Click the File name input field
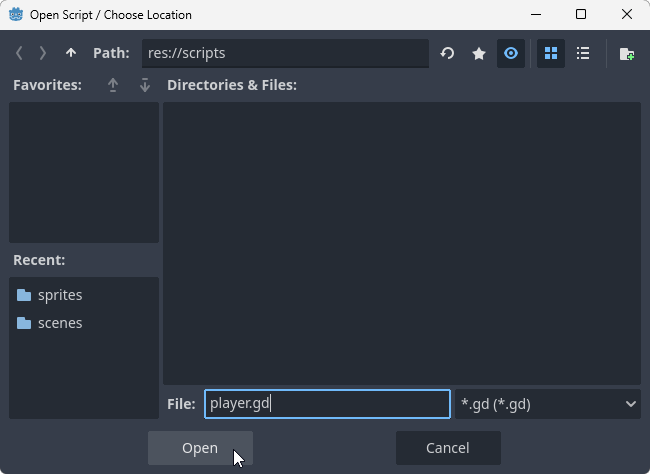This screenshot has height=474, width=650. (327, 404)
